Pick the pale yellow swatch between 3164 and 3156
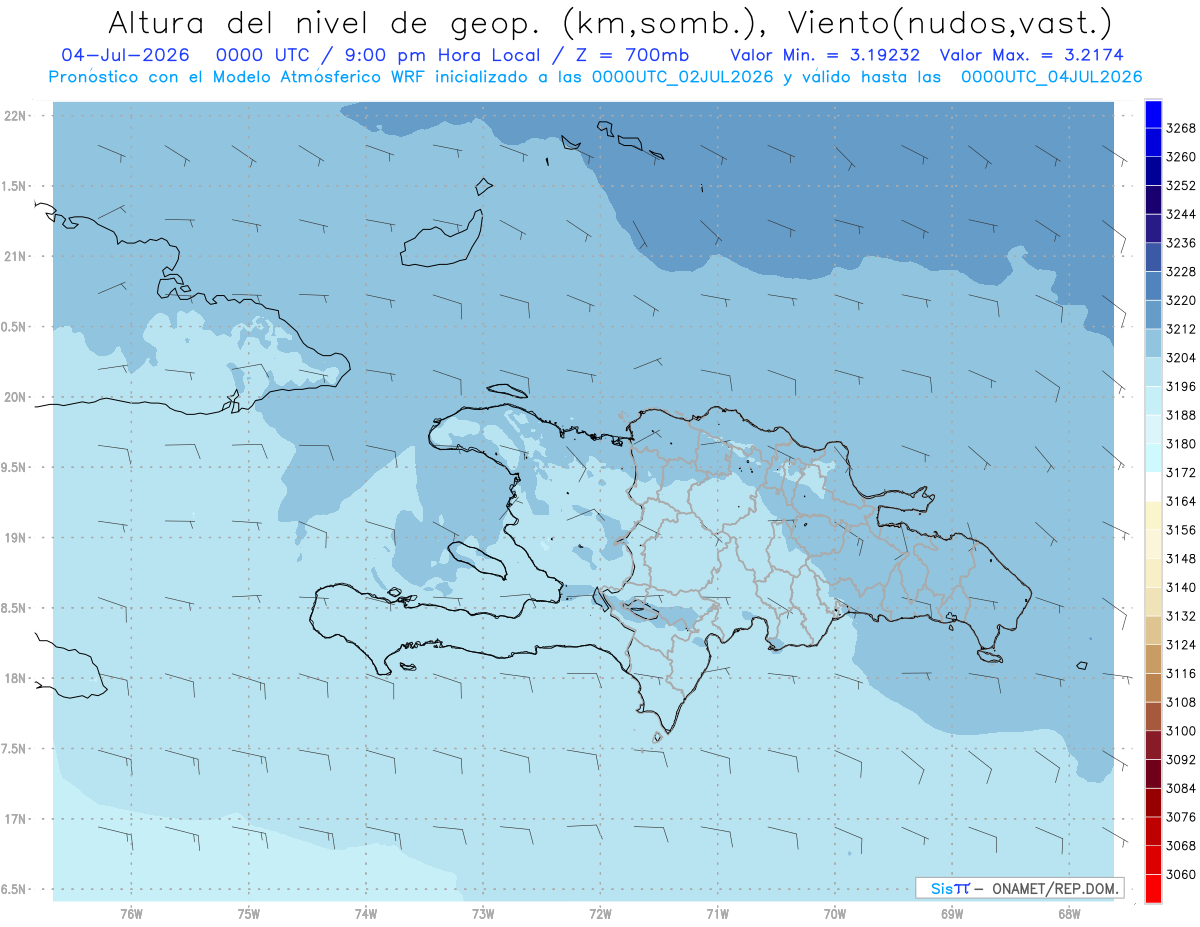Viewport: 1200px width, 927px height. tap(1153, 516)
